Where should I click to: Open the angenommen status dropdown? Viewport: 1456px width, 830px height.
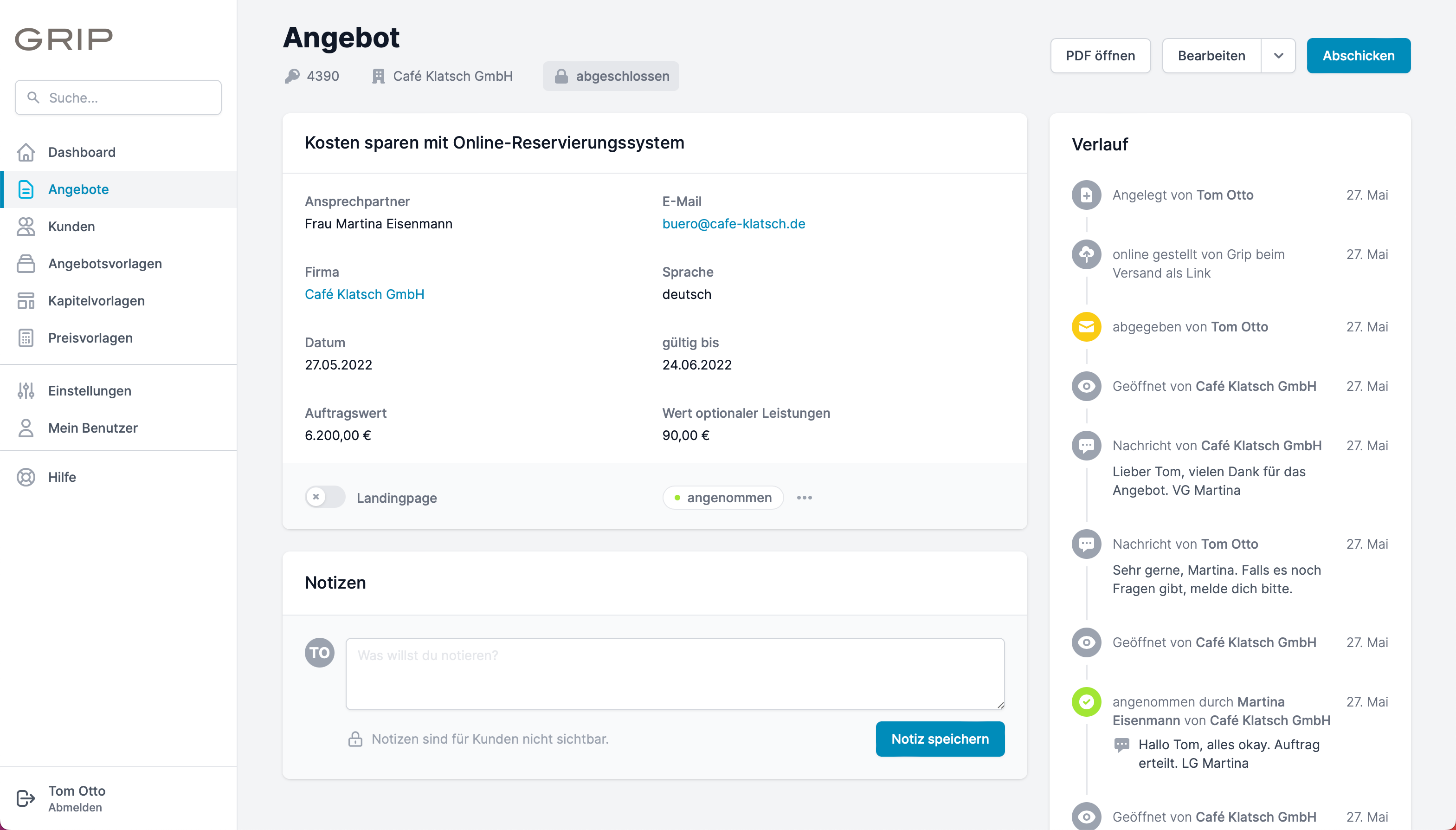point(723,497)
